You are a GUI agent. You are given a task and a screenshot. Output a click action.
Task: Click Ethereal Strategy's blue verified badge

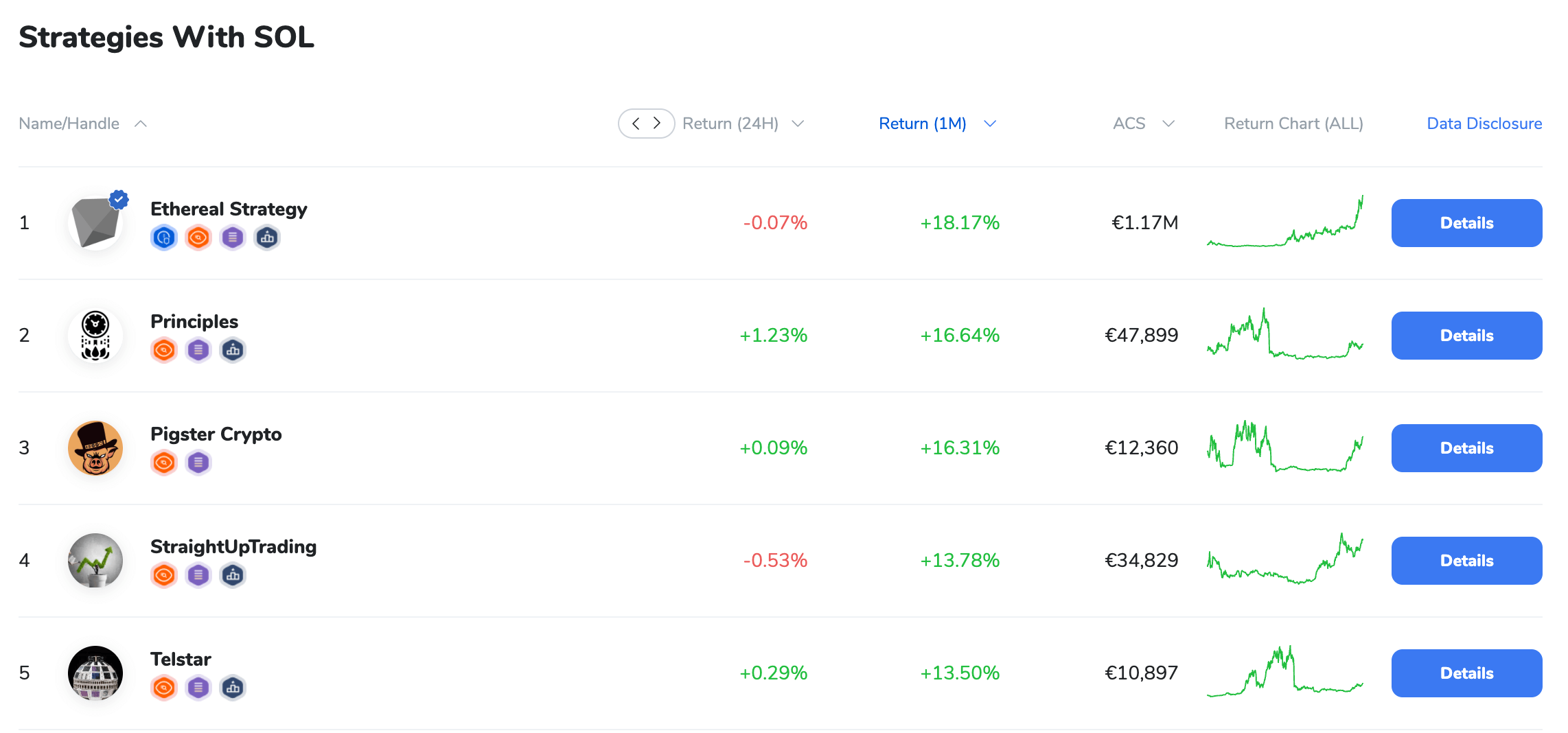click(119, 200)
